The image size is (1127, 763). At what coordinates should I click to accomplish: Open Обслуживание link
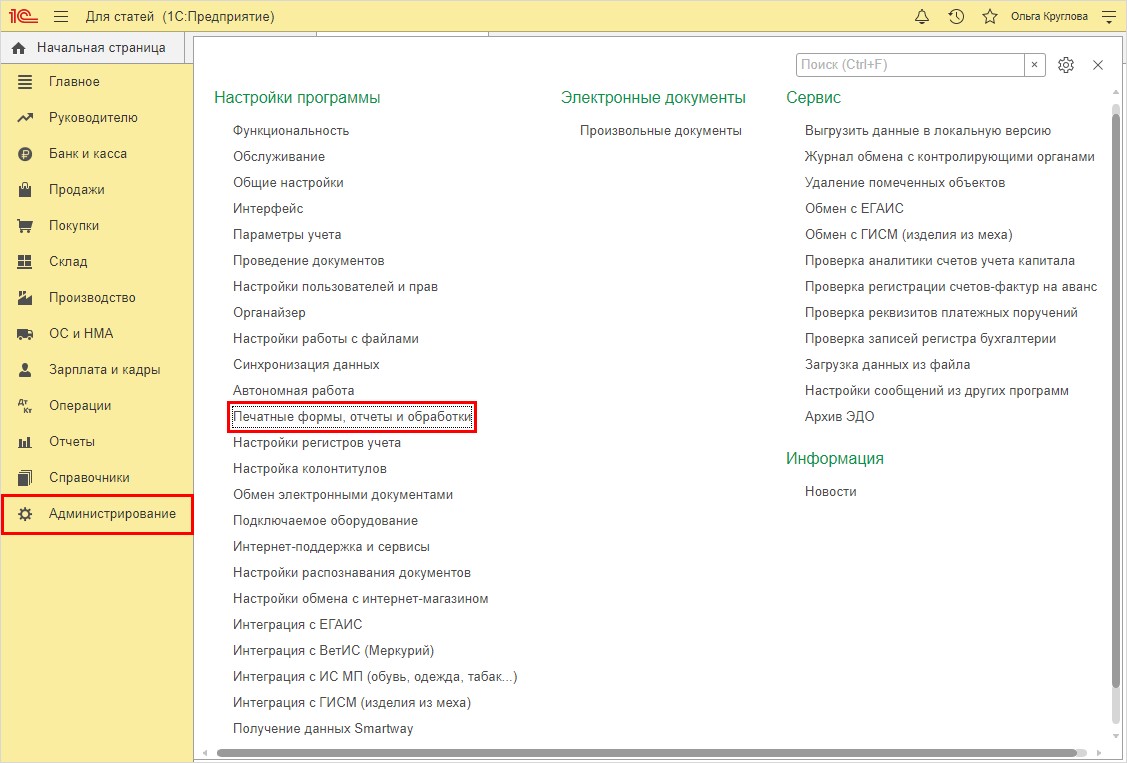[279, 157]
